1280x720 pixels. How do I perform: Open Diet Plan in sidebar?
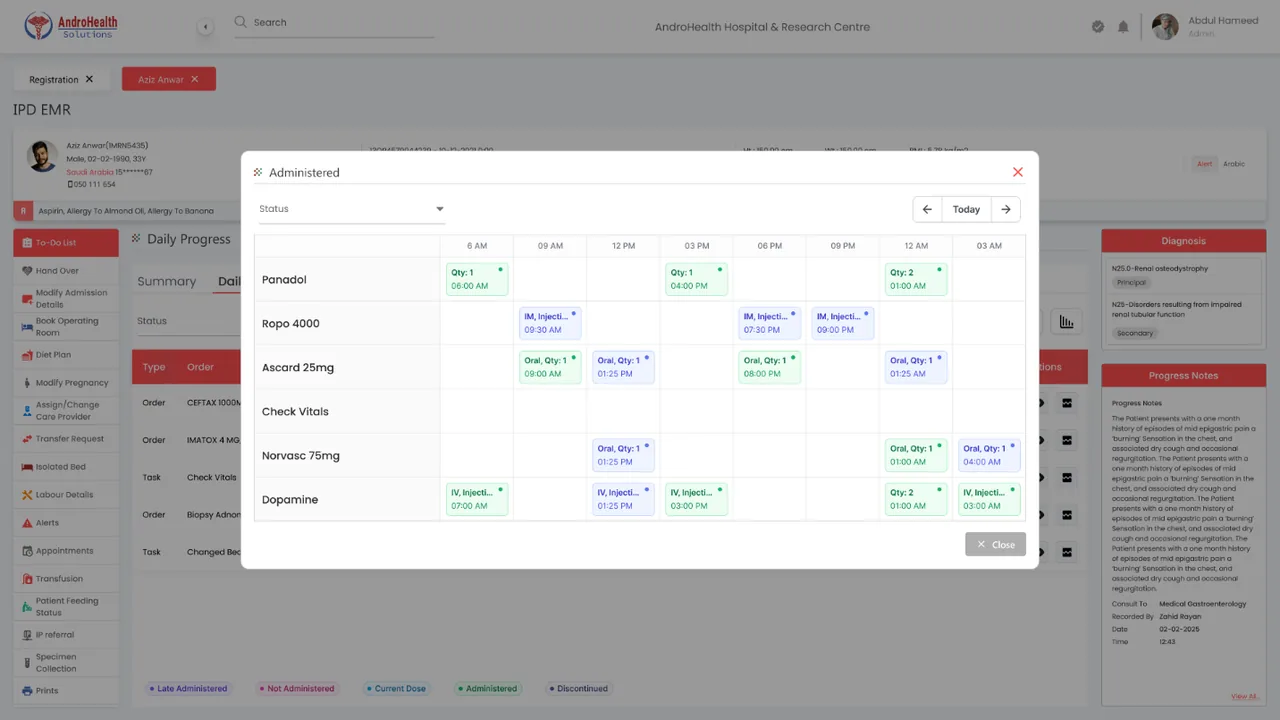click(65, 354)
